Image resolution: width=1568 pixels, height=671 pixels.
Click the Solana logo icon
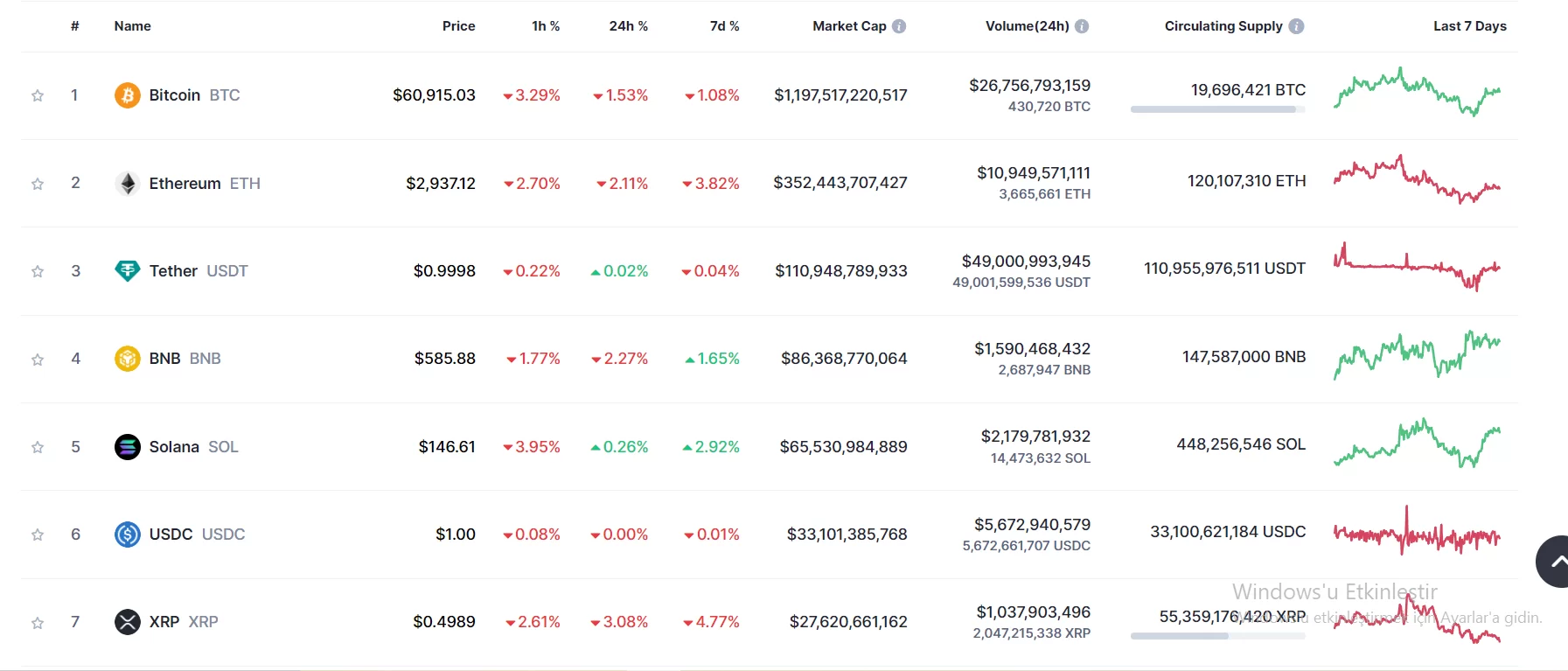128,447
